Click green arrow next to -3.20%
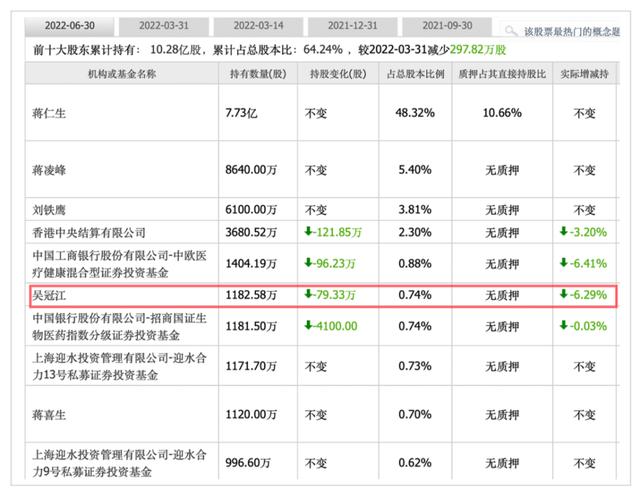The width and height of the screenshot is (640, 497). click(x=564, y=232)
